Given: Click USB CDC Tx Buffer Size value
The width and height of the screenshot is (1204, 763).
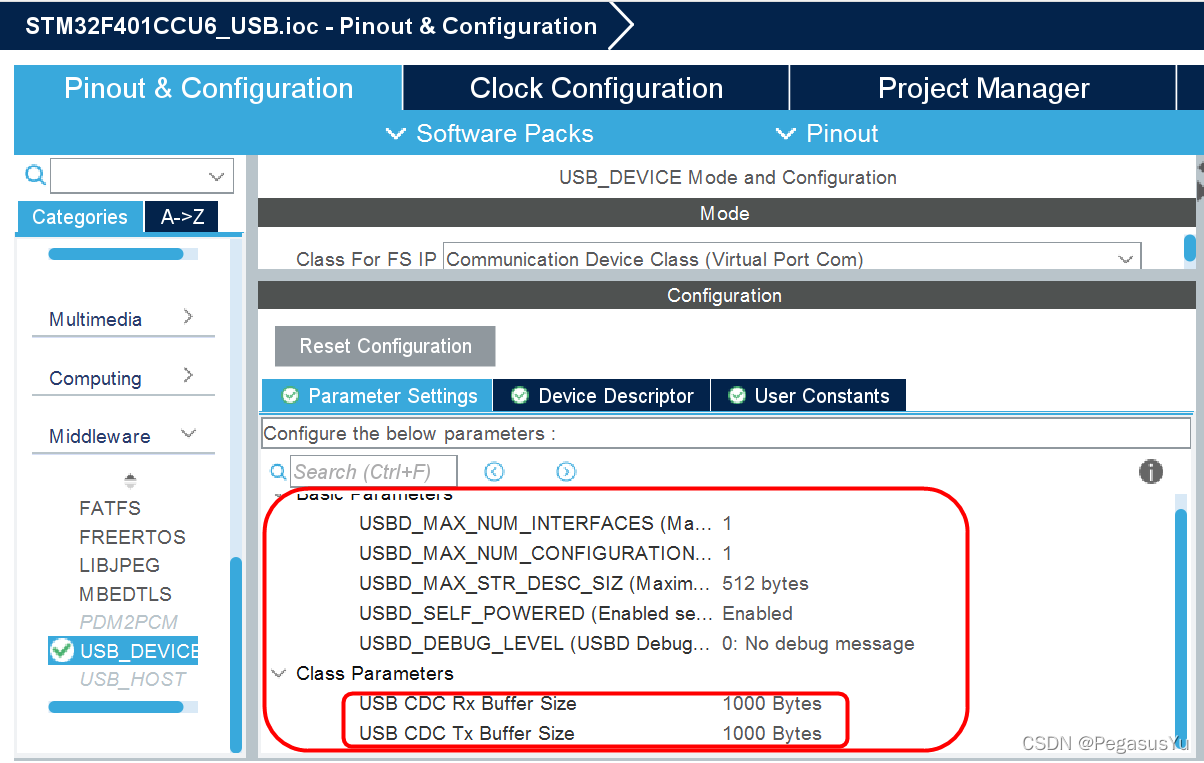Looking at the screenshot, I should click(x=772, y=733).
